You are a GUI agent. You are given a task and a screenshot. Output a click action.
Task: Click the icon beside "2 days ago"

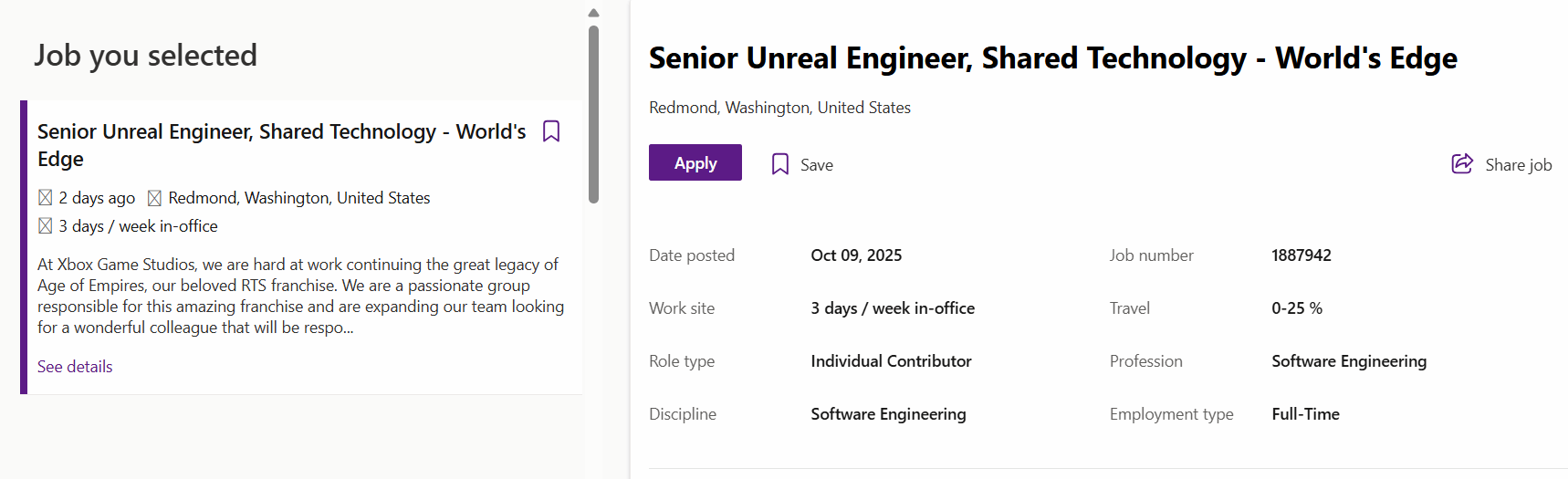coord(46,198)
